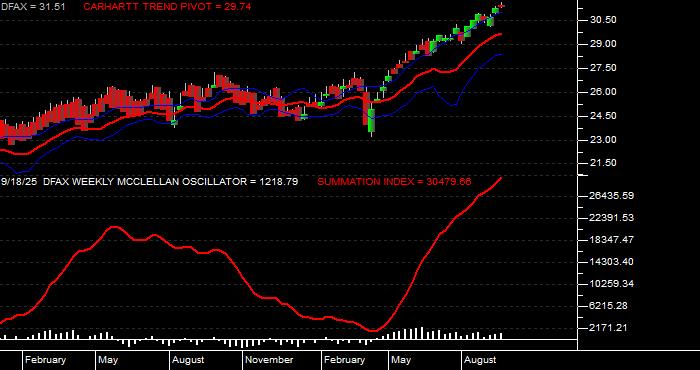Click the 14303.40 summation axis value
The image size is (700, 370).
tap(612, 262)
